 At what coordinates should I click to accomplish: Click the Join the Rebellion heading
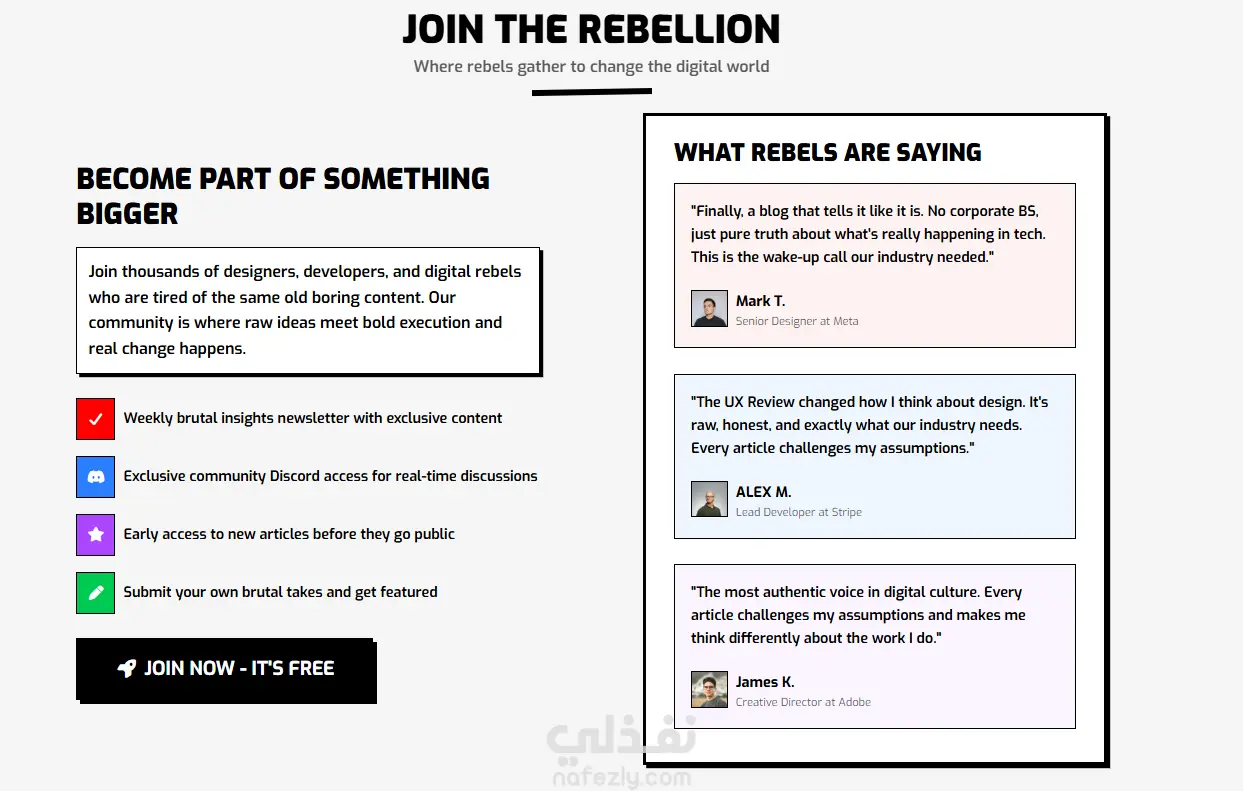pos(591,30)
